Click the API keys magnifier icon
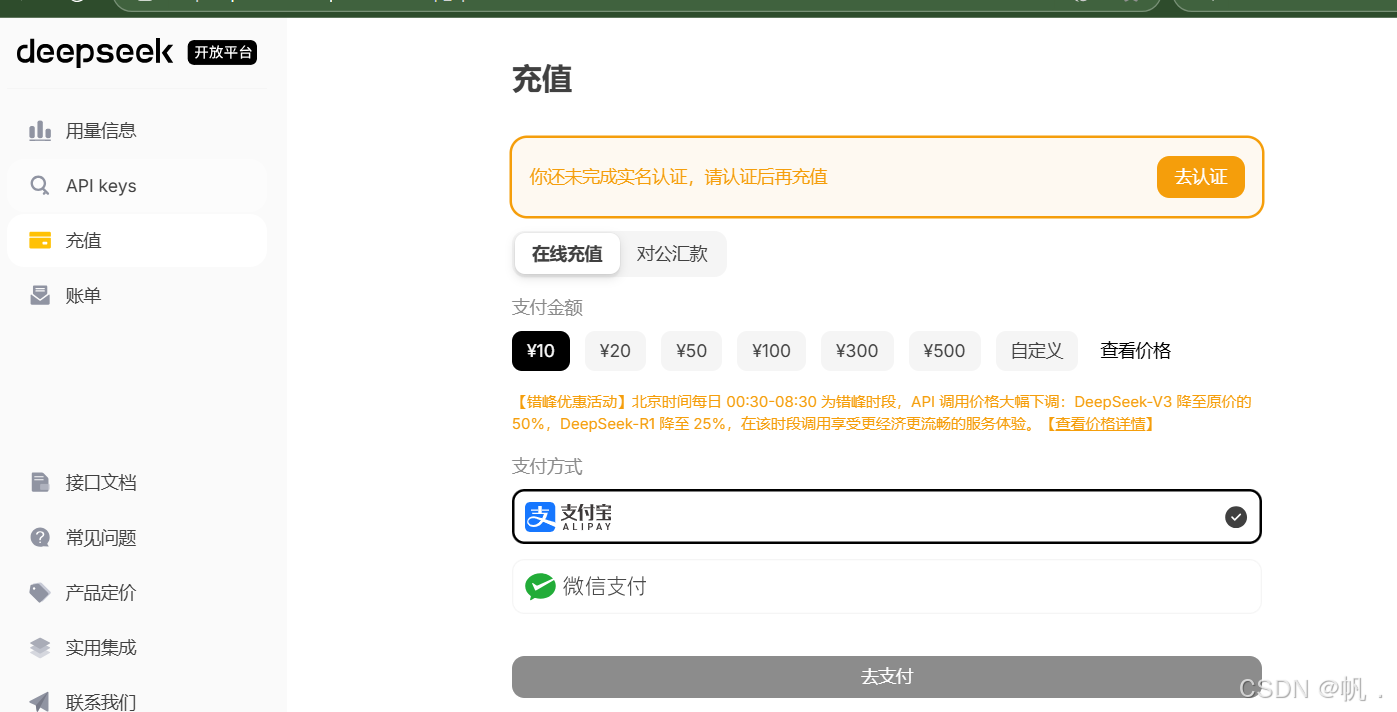This screenshot has width=1397, height=712. (x=40, y=185)
